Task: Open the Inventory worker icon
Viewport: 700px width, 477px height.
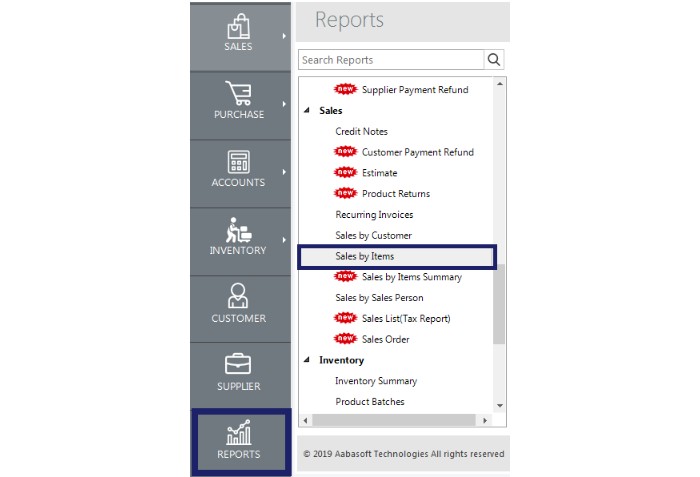Action: (x=238, y=230)
